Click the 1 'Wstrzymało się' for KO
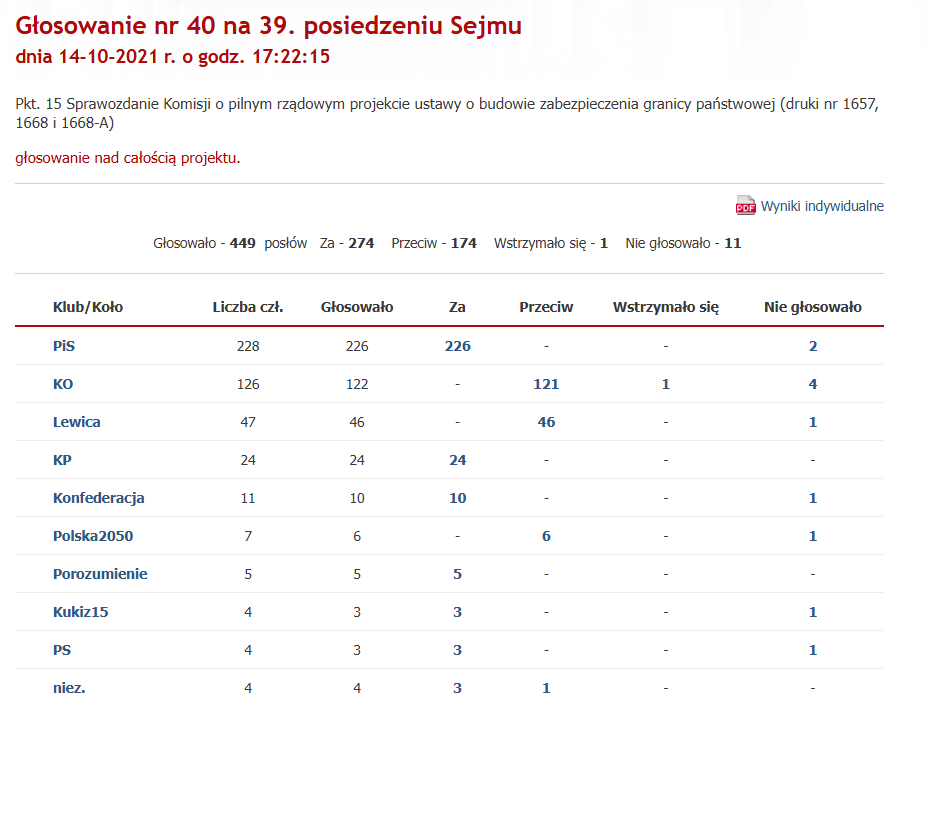Screen dimensions: 943x817 point(665,383)
